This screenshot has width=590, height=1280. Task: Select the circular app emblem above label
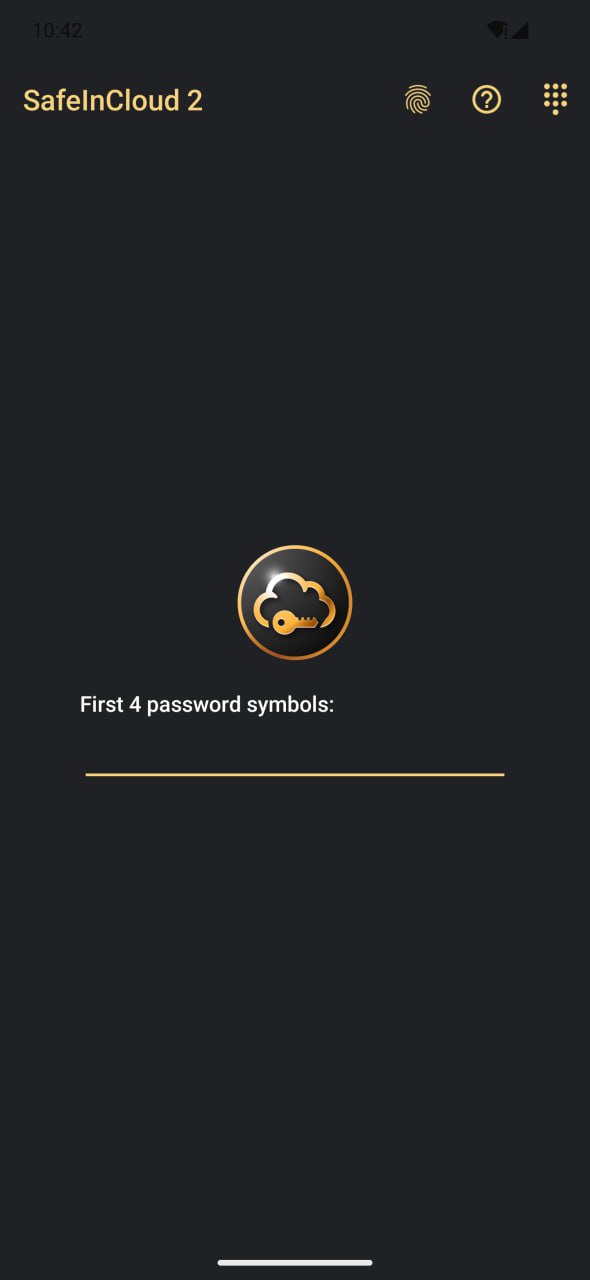(x=295, y=603)
